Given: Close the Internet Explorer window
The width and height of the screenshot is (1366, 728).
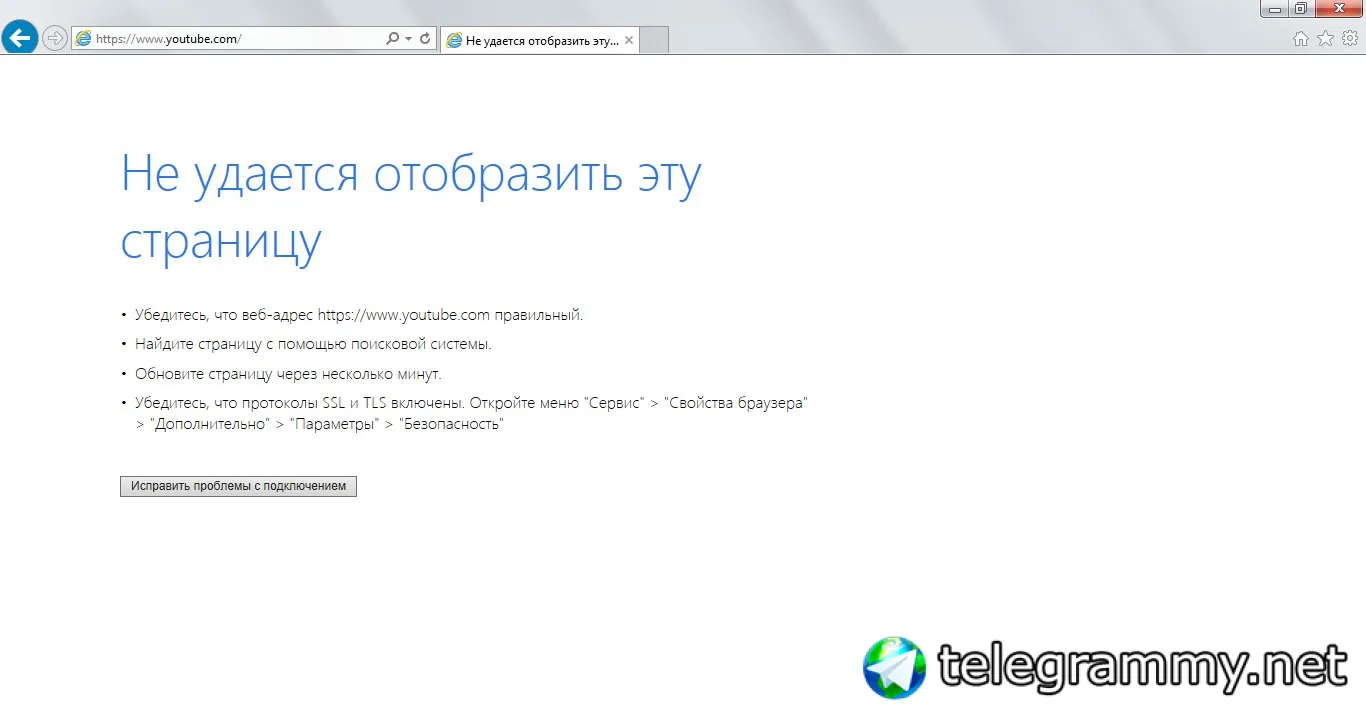Looking at the screenshot, I should click(1338, 8).
